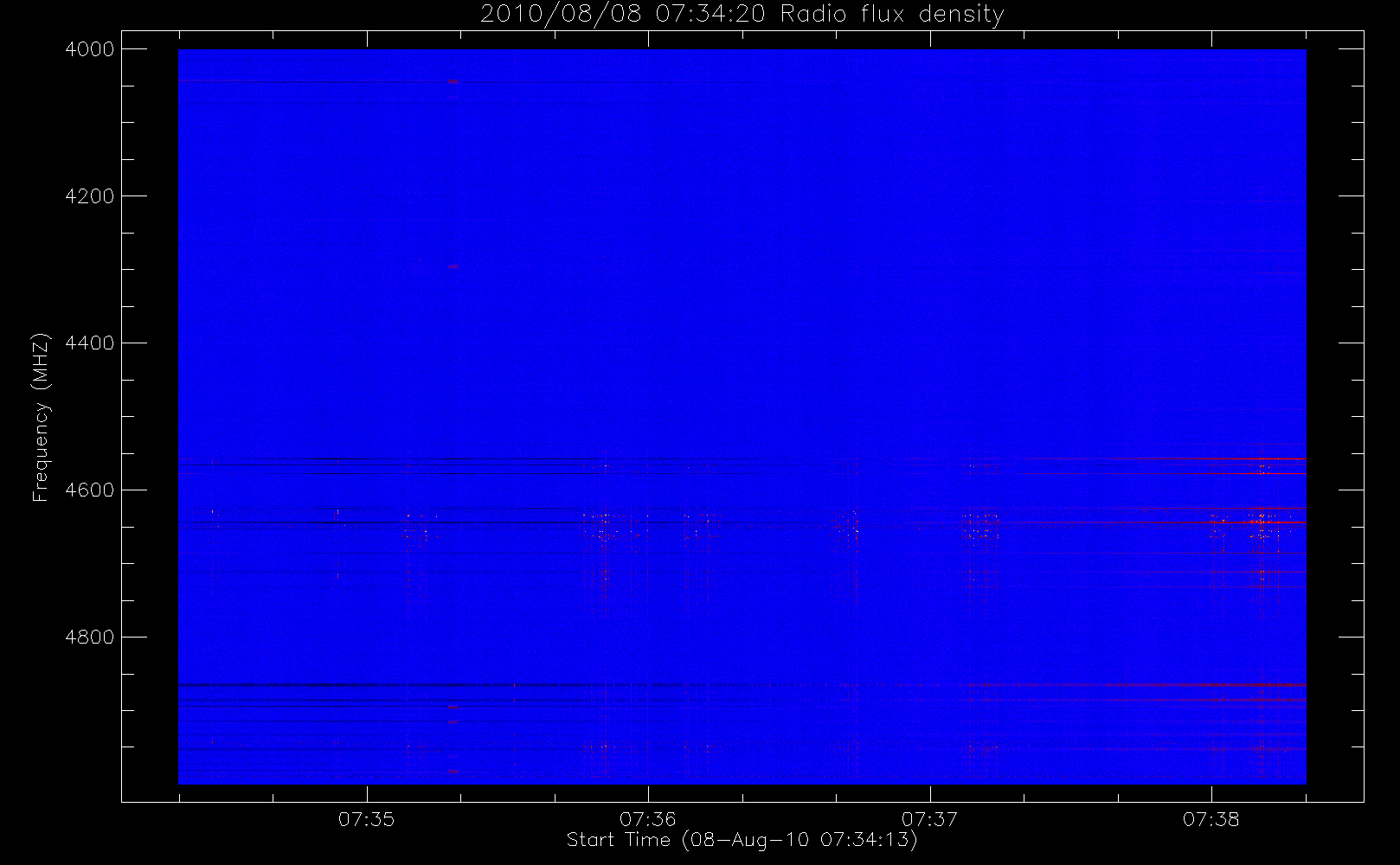Click the 4800 frequency tick label
Screen dimensions: 1400x865
pyautogui.click(x=90, y=638)
